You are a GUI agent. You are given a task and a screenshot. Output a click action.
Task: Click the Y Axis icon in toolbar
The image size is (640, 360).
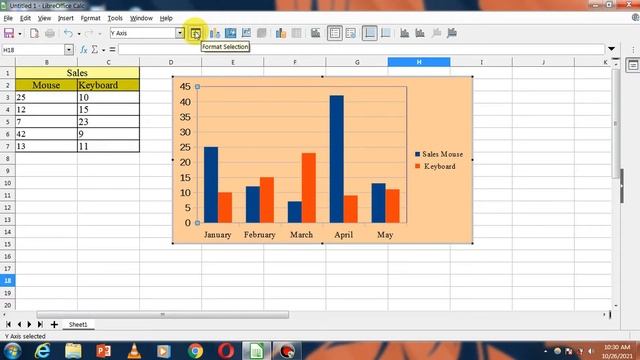pyautogui.click(x=420, y=33)
